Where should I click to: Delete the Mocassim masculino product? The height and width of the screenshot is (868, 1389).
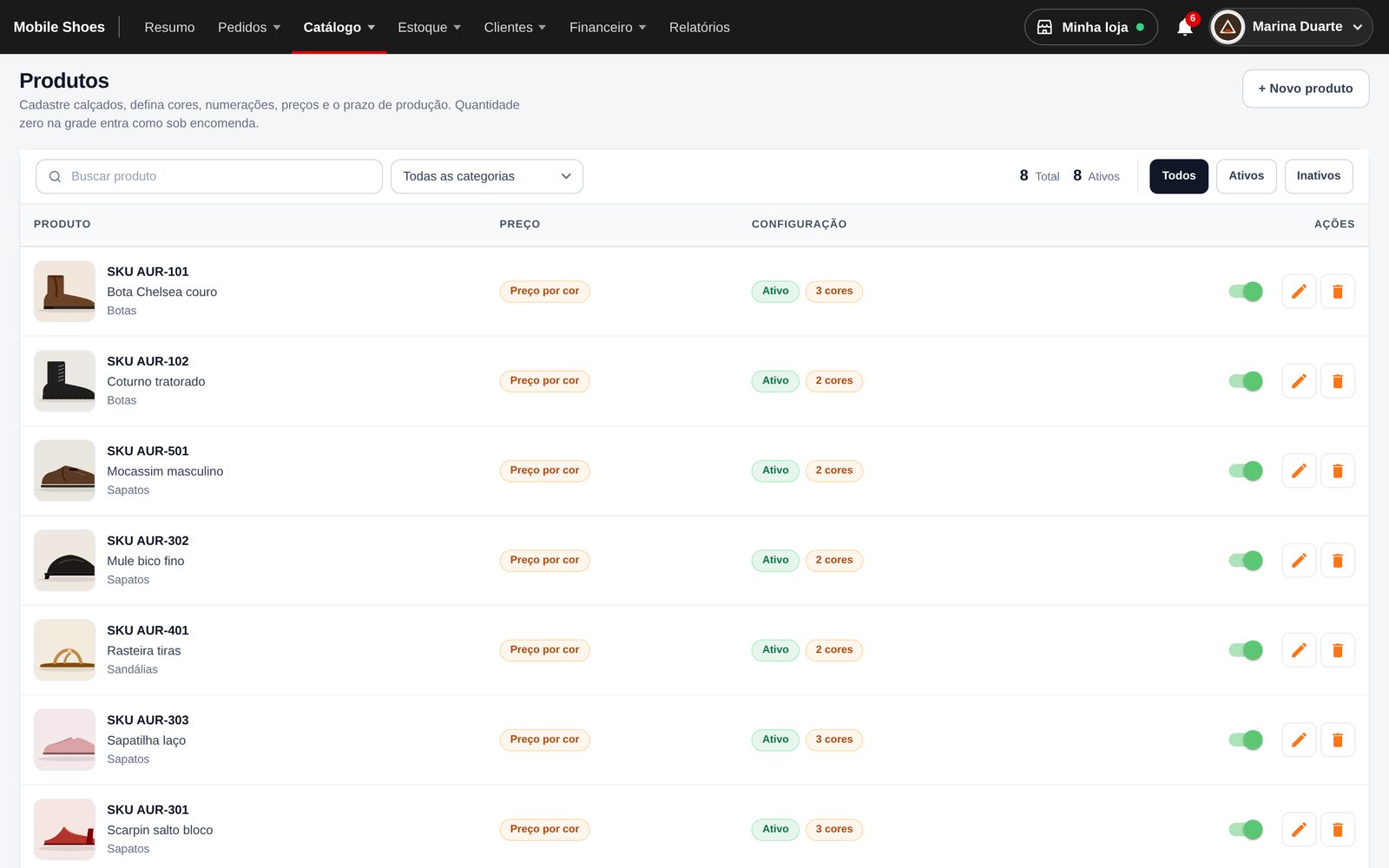[1338, 470]
